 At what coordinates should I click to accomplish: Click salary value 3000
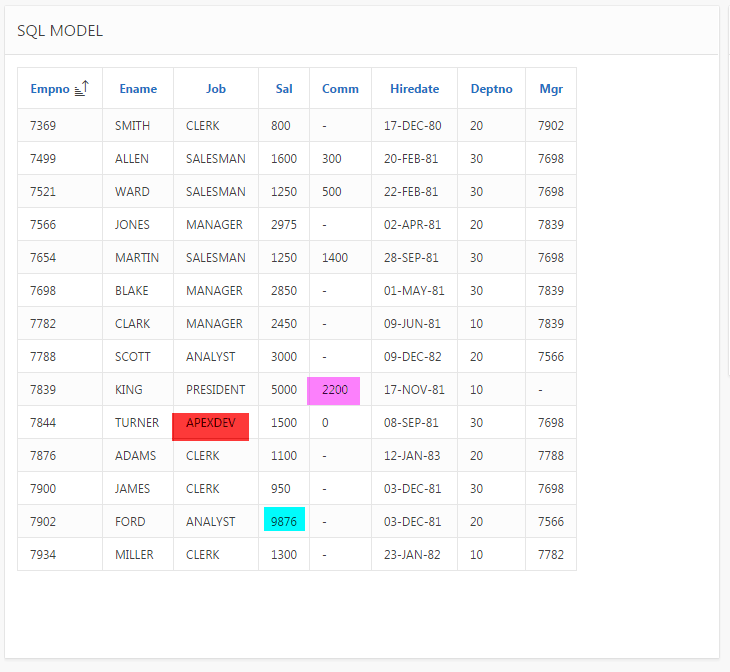284,357
